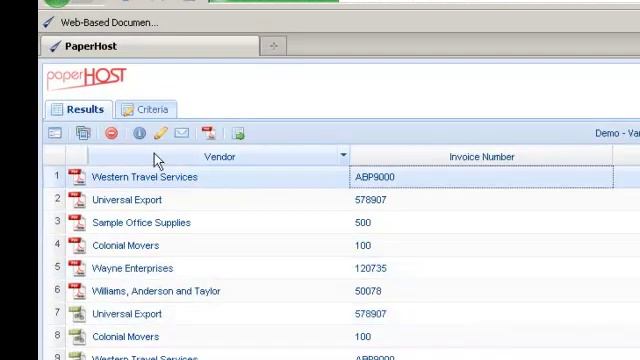Screen dimensions: 640x360
Task: Select Universal Export in row 2
Action: click(x=127, y=200)
